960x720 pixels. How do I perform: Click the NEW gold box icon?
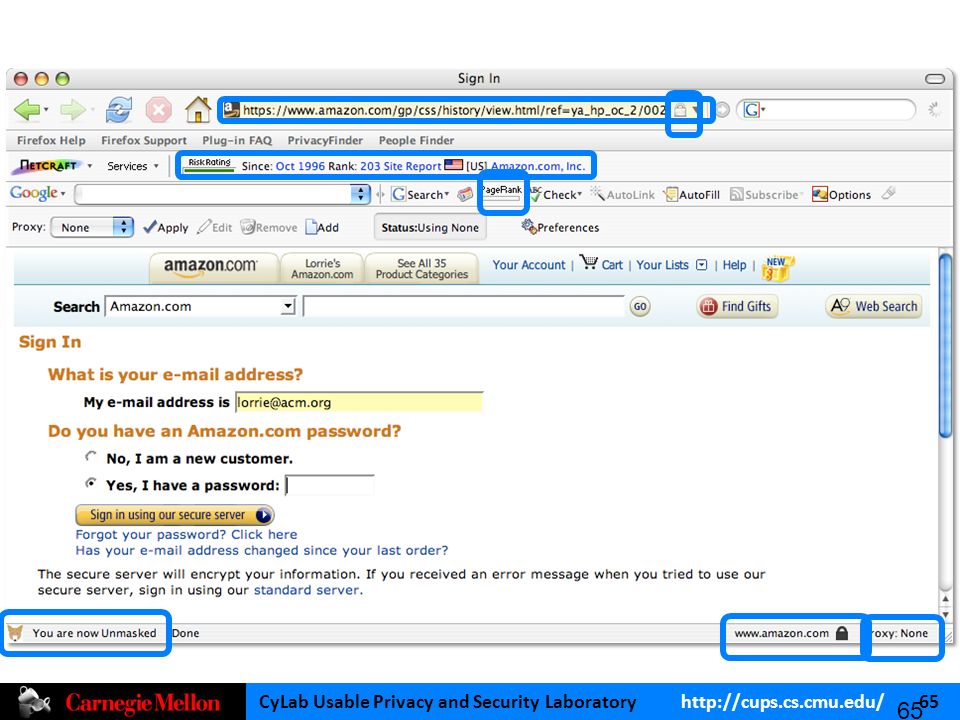pyautogui.click(x=778, y=268)
